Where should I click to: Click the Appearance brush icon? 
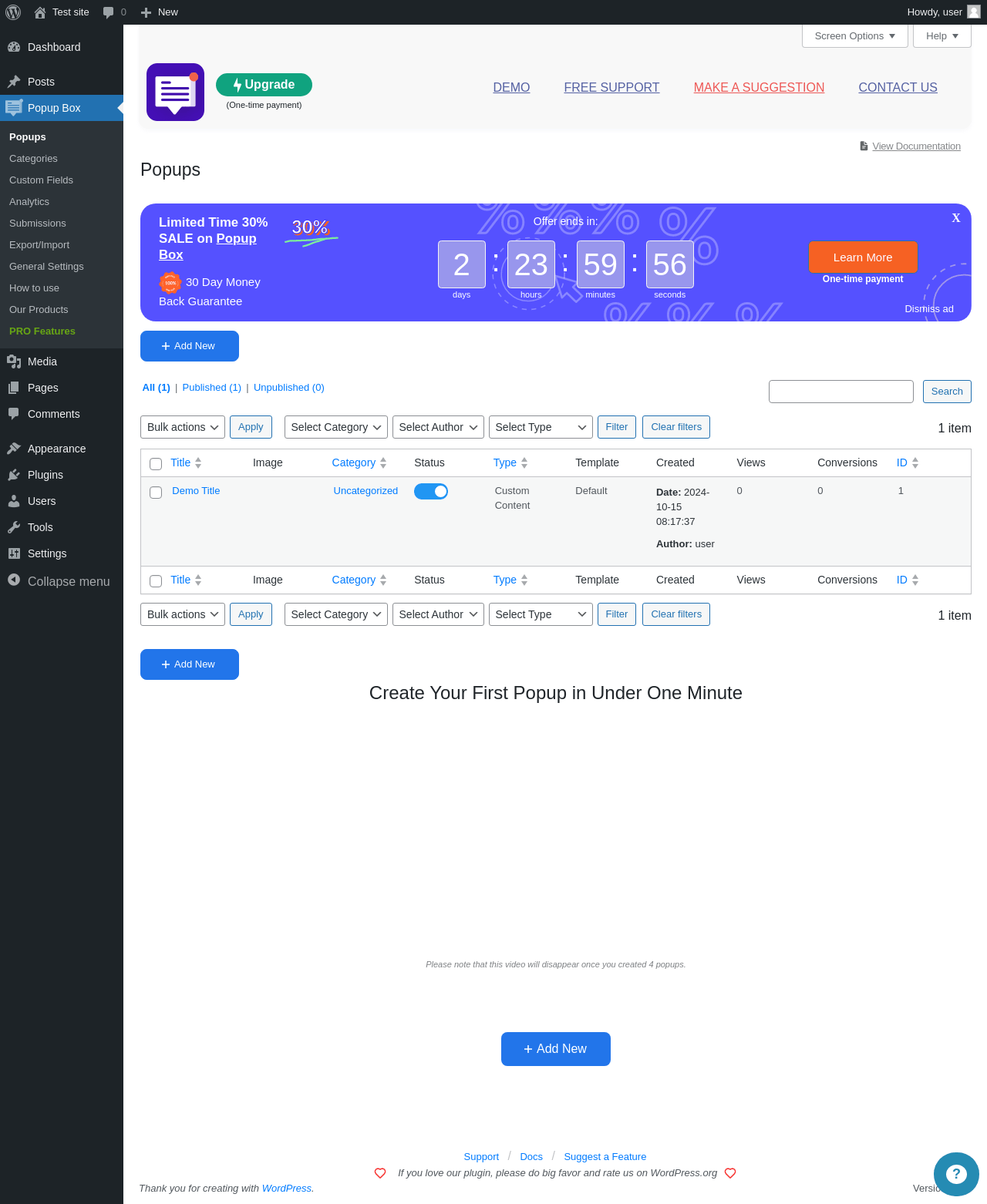pos(14,449)
